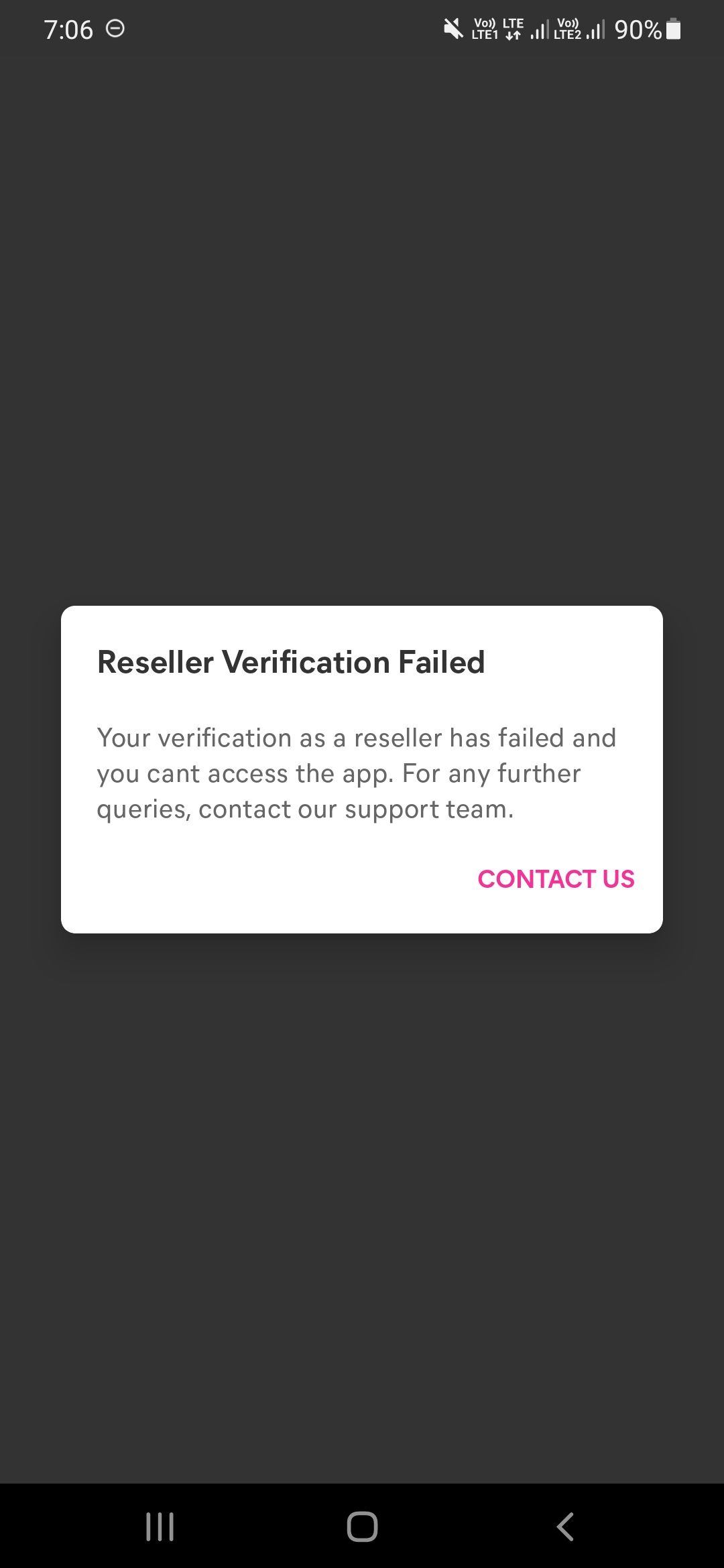The width and height of the screenshot is (724, 1568).
Task: Tap the verification failed message text
Action: click(x=355, y=773)
